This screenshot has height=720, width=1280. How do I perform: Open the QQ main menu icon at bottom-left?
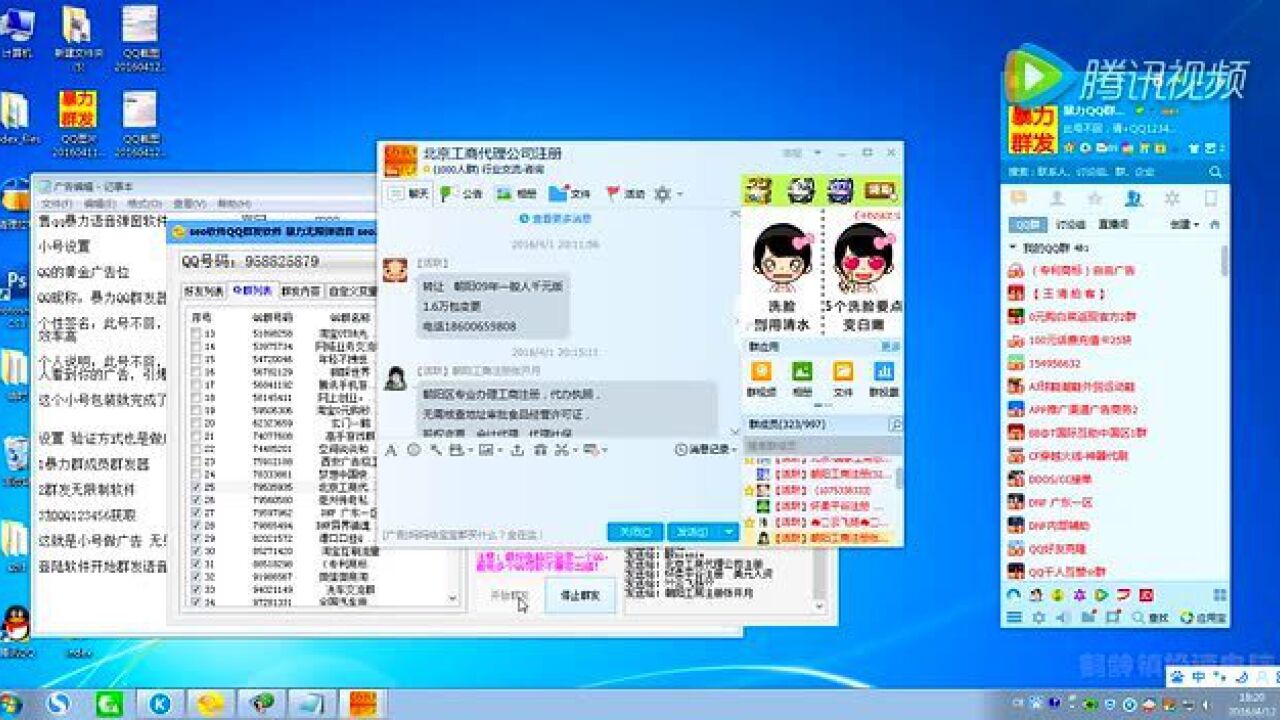[1015, 618]
